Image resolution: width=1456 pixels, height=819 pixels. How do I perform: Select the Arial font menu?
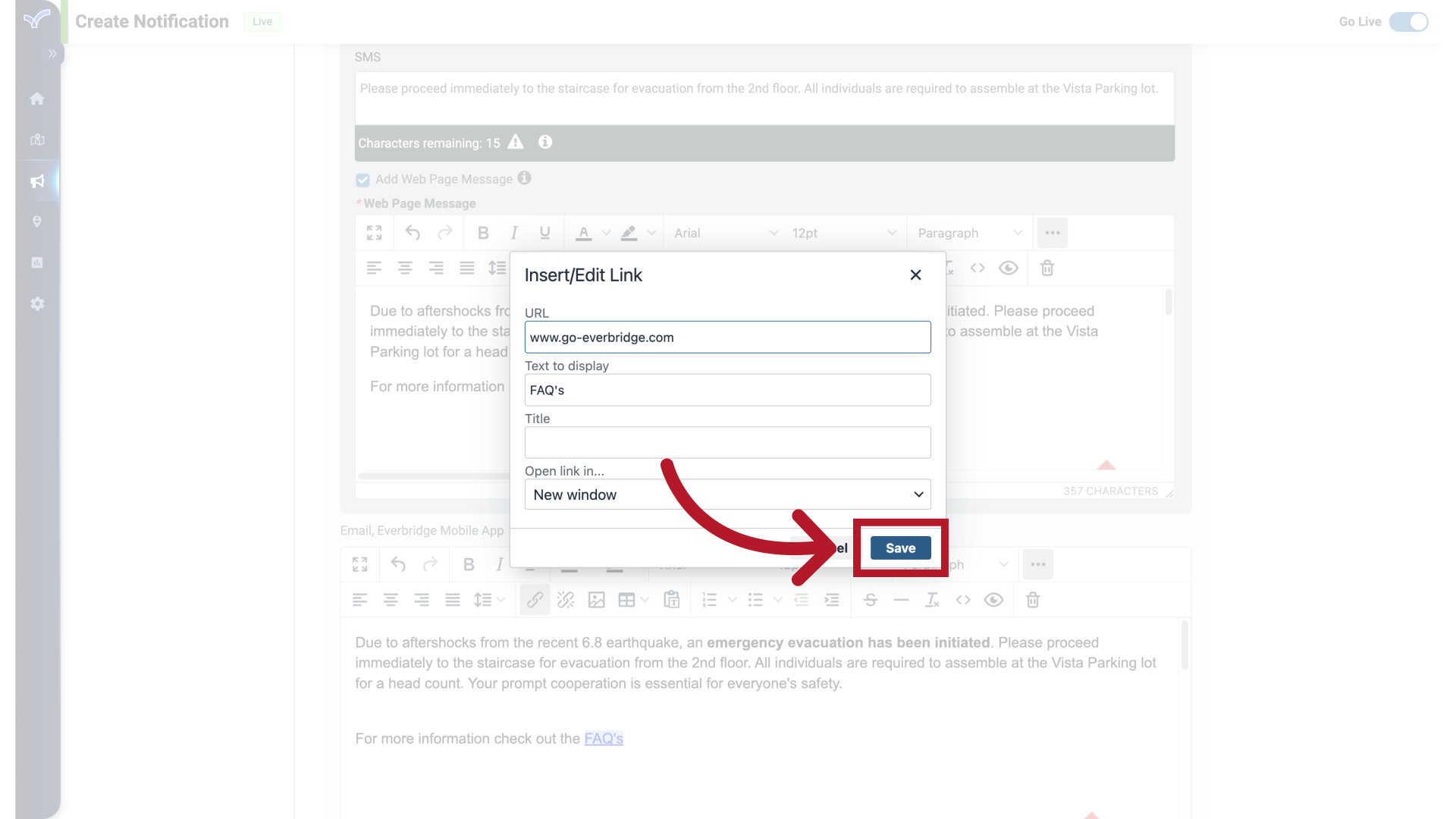point(724,232)
